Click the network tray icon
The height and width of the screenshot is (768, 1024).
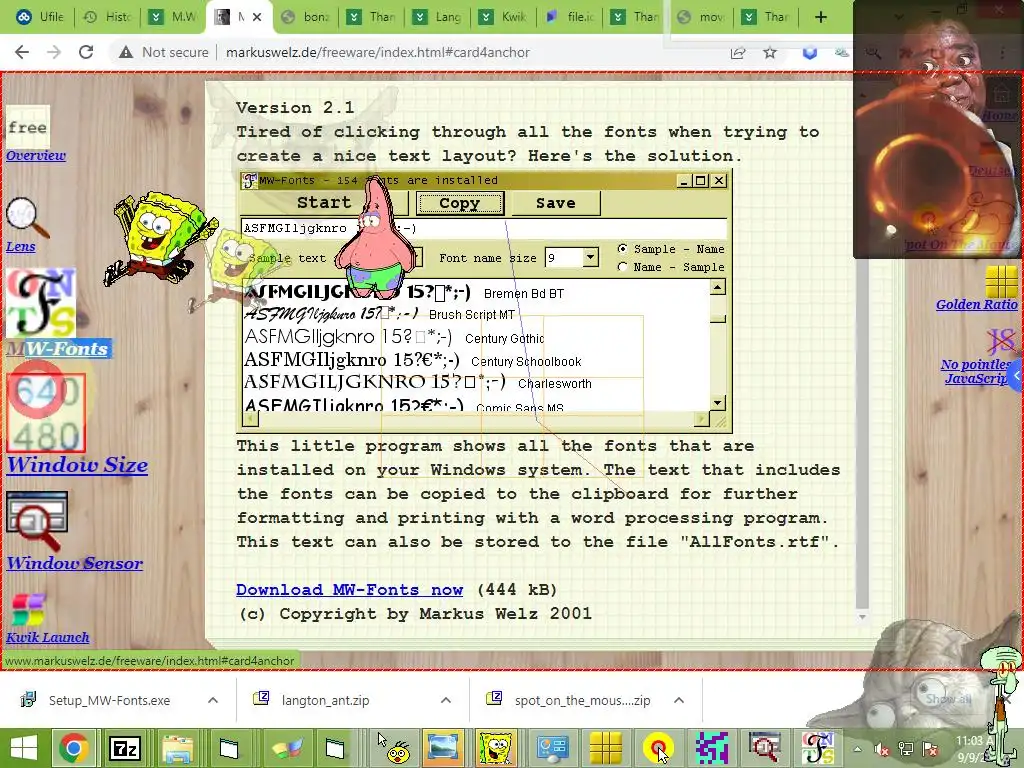click(x=906, y=749)
